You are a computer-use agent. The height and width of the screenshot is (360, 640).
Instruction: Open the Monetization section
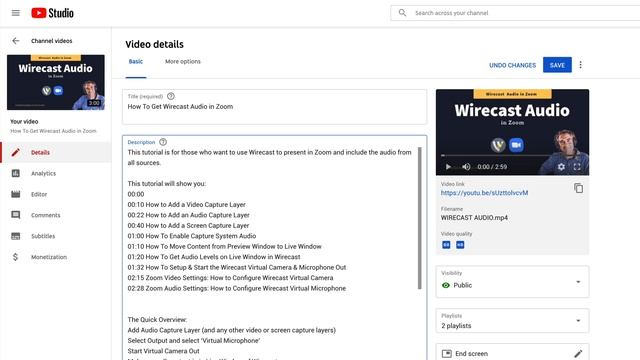[x=49, y=257]
